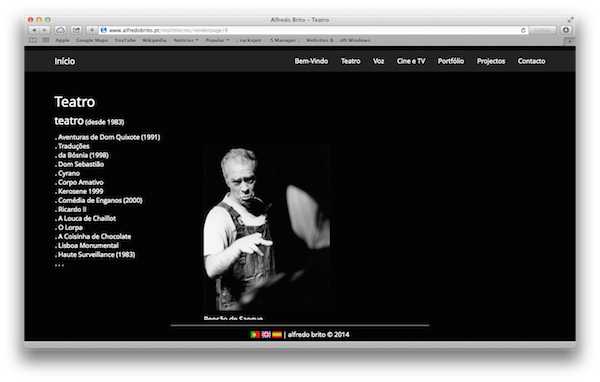Image resolution: width=600 pixels, height=382 pixels.
Task: Switch the language with the Portuguese flag
Action: tap(255, 335)
